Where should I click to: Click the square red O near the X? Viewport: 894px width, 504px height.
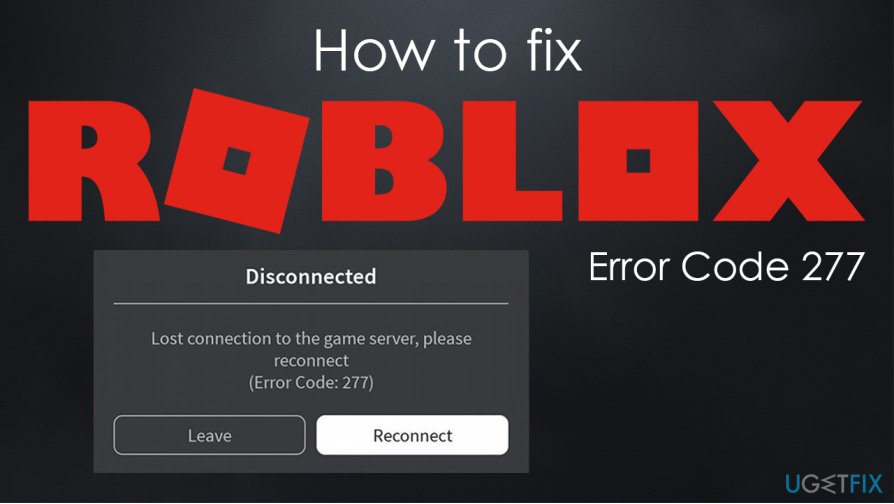pyautogui.click(x=639, y=161)
